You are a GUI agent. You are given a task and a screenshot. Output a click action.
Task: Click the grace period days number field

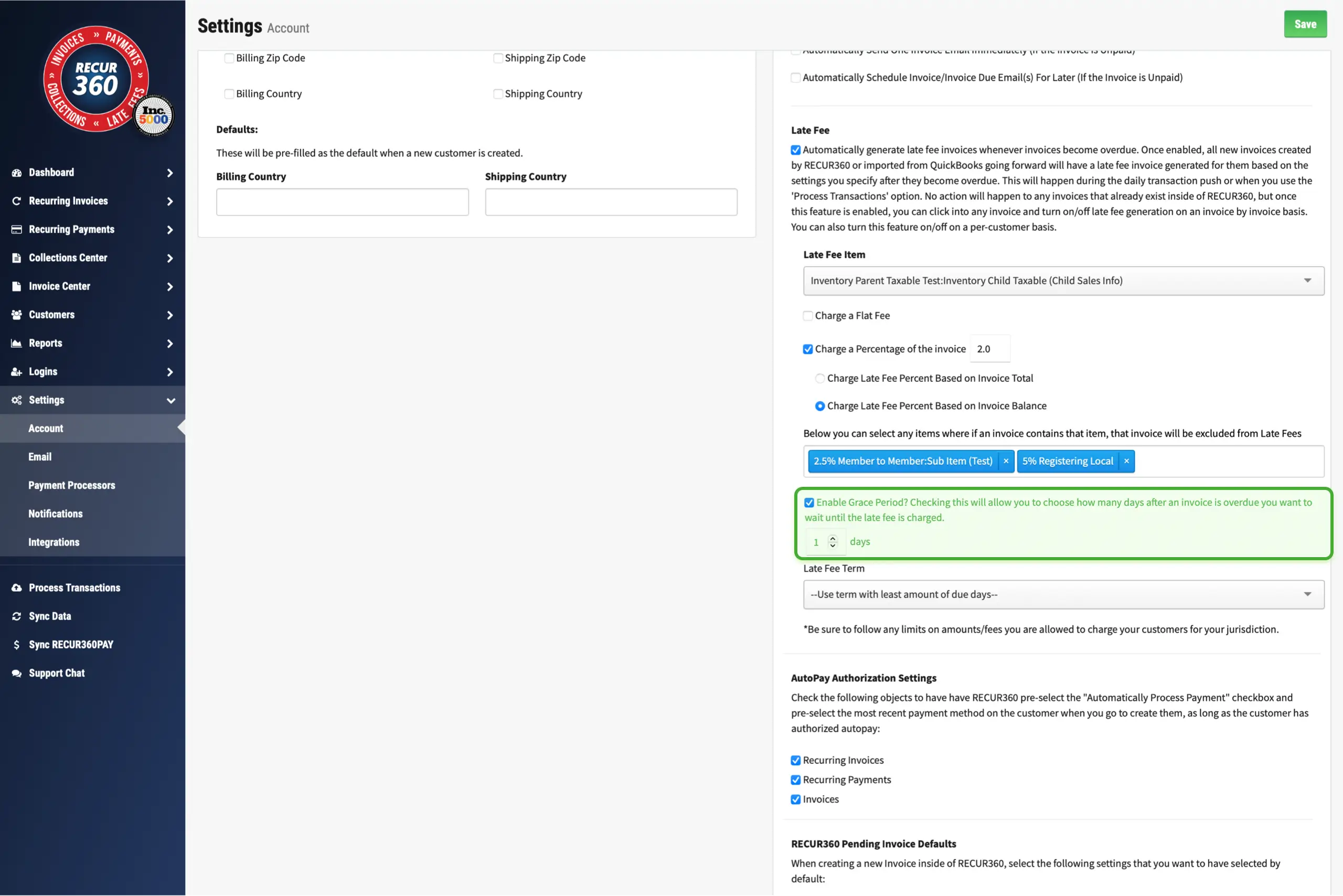tap(825, 542)
